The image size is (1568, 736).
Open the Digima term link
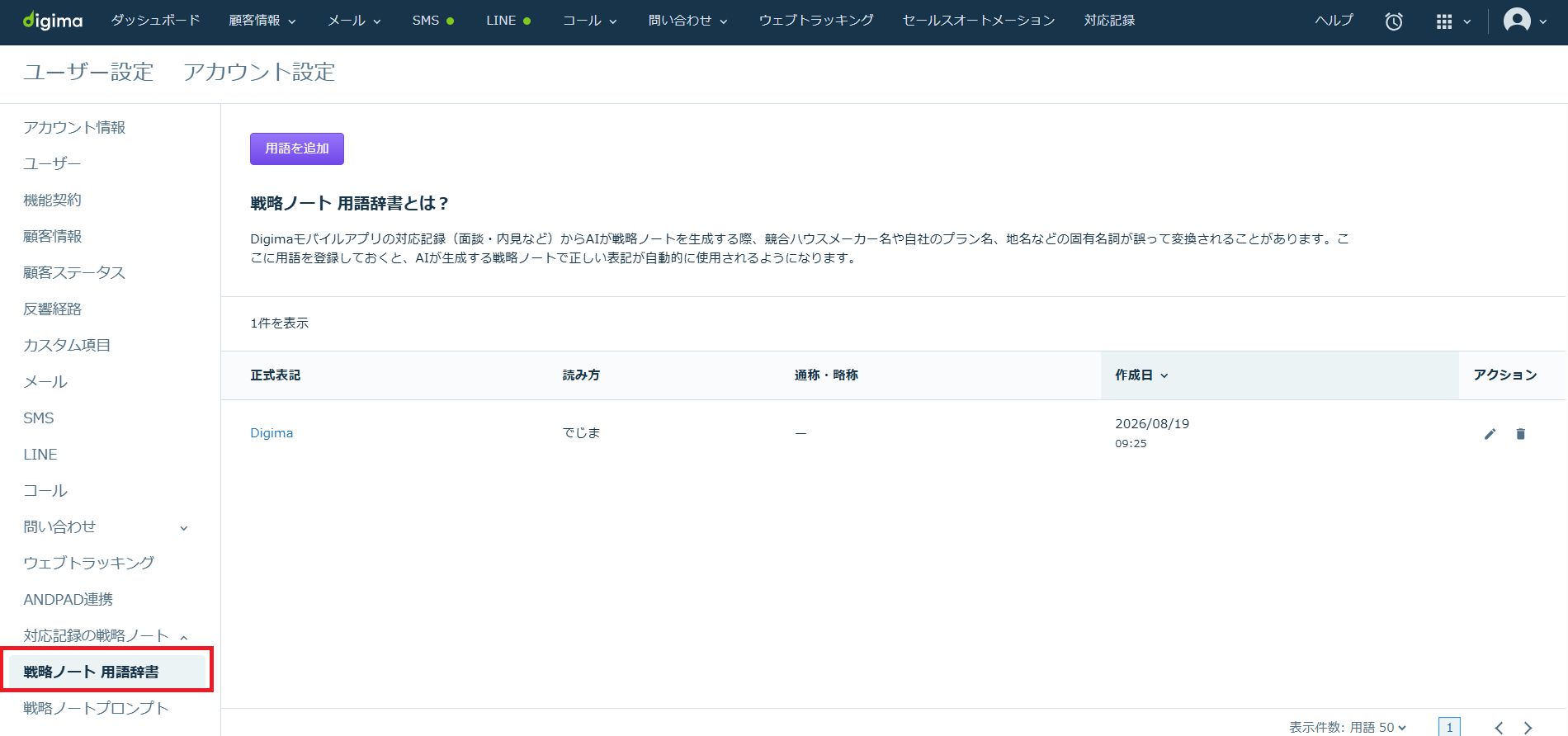tap(272, 433)
